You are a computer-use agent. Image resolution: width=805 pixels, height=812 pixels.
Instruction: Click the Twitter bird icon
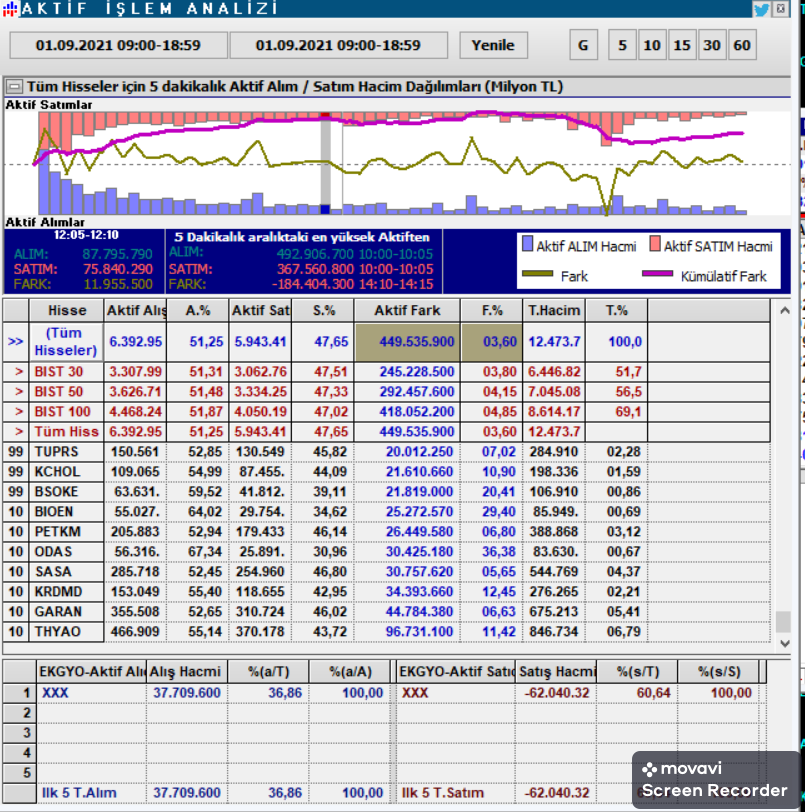point(761,9)
